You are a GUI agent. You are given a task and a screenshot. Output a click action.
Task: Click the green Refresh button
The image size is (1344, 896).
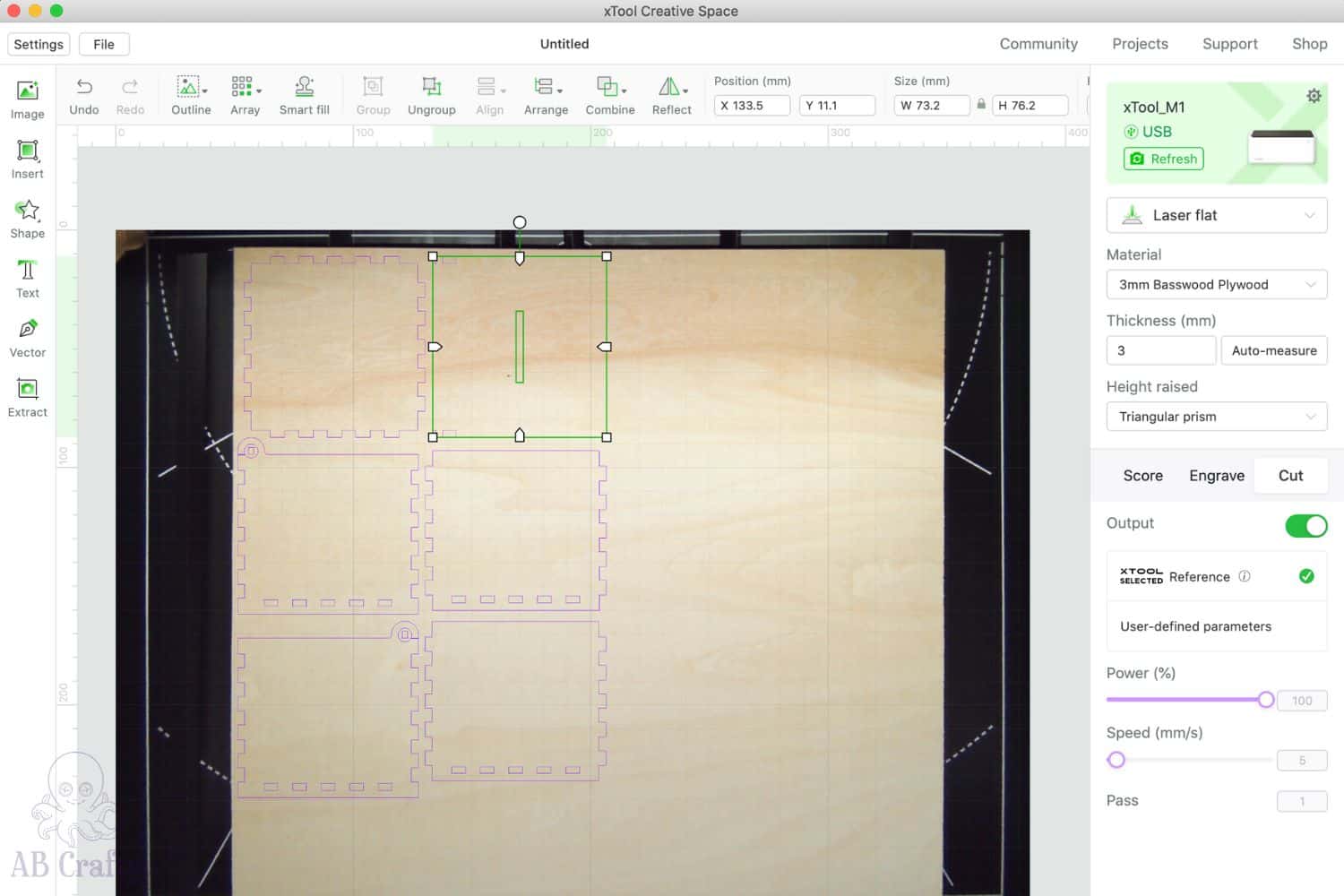(1163, 159)
